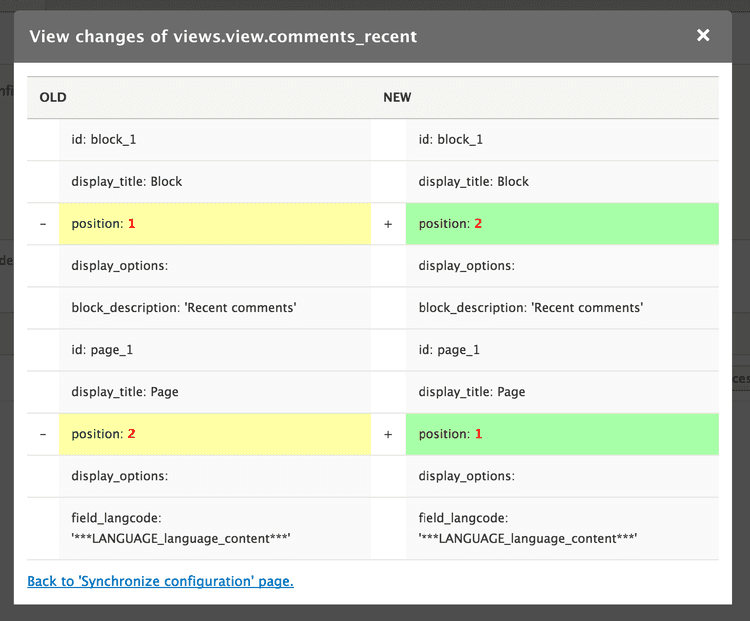Click the green 'position: 1' added line

tap(562, 434)
